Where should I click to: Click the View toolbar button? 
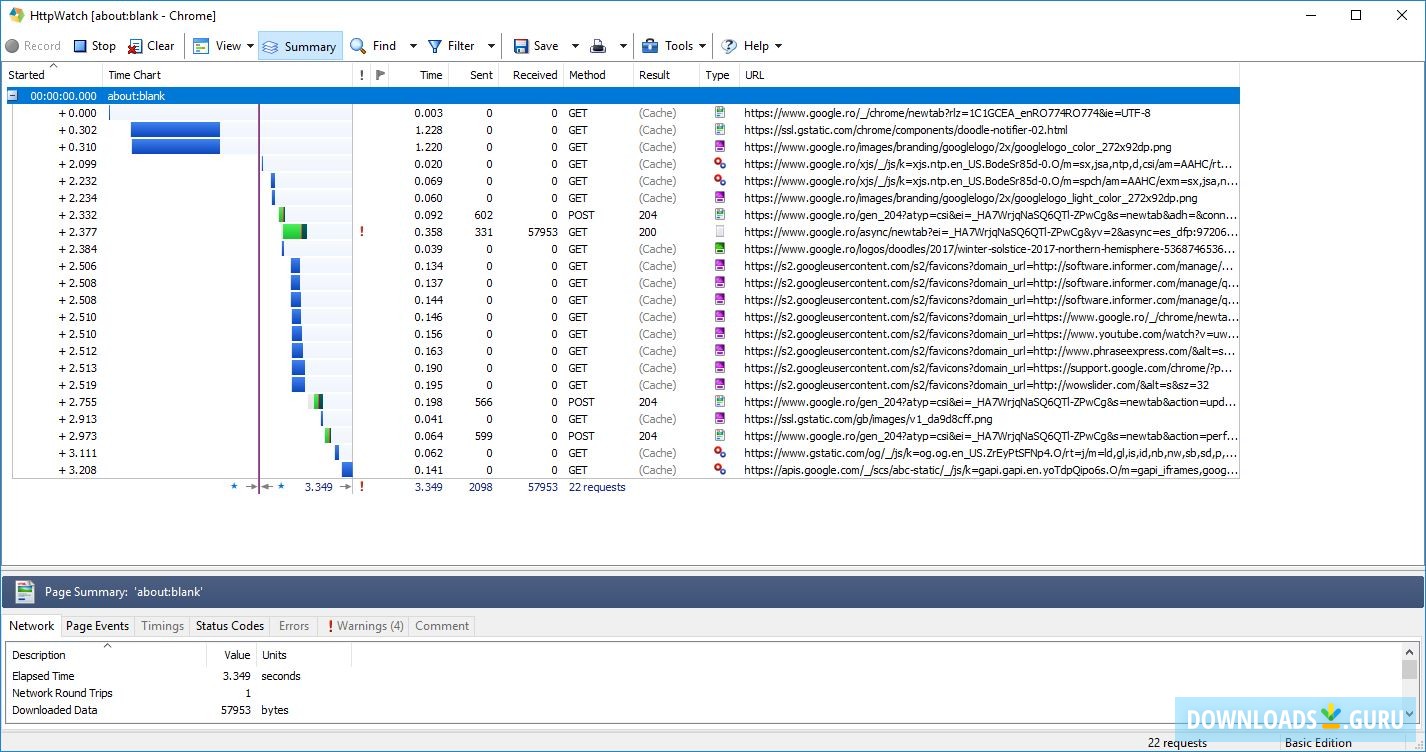coord(217,46)
